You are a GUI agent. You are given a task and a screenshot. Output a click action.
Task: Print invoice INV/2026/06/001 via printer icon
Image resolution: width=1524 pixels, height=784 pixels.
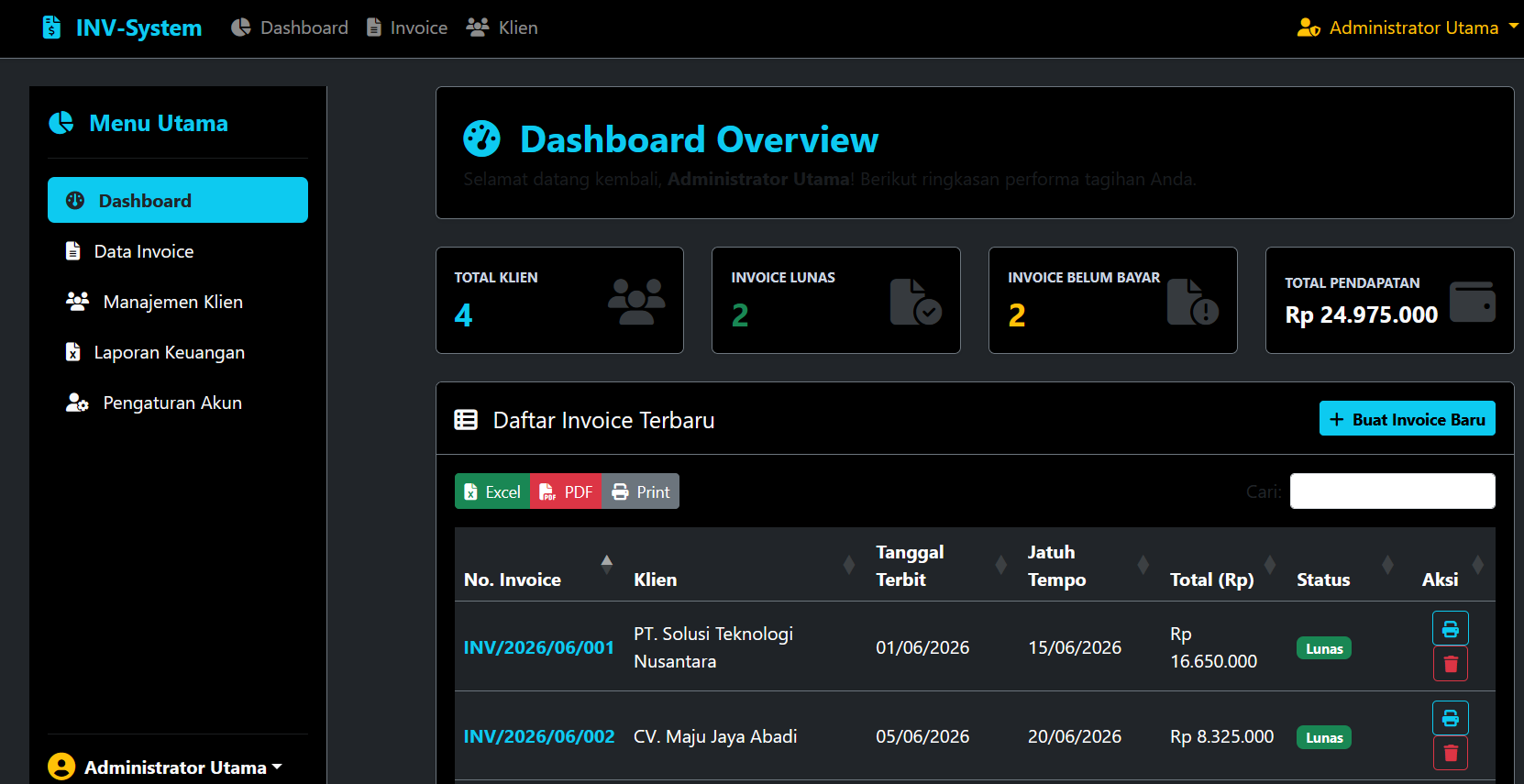point(1451,629)
